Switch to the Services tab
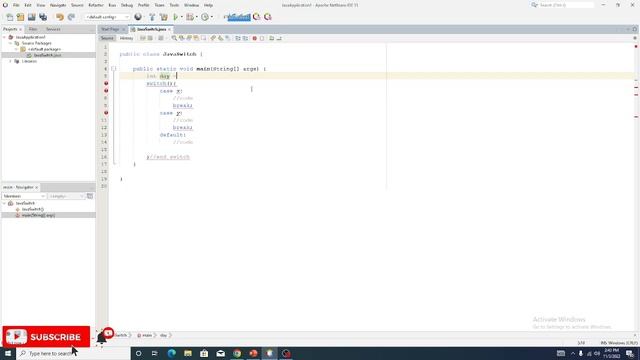This screenshot has width=640, height=360. click(53, 29)
